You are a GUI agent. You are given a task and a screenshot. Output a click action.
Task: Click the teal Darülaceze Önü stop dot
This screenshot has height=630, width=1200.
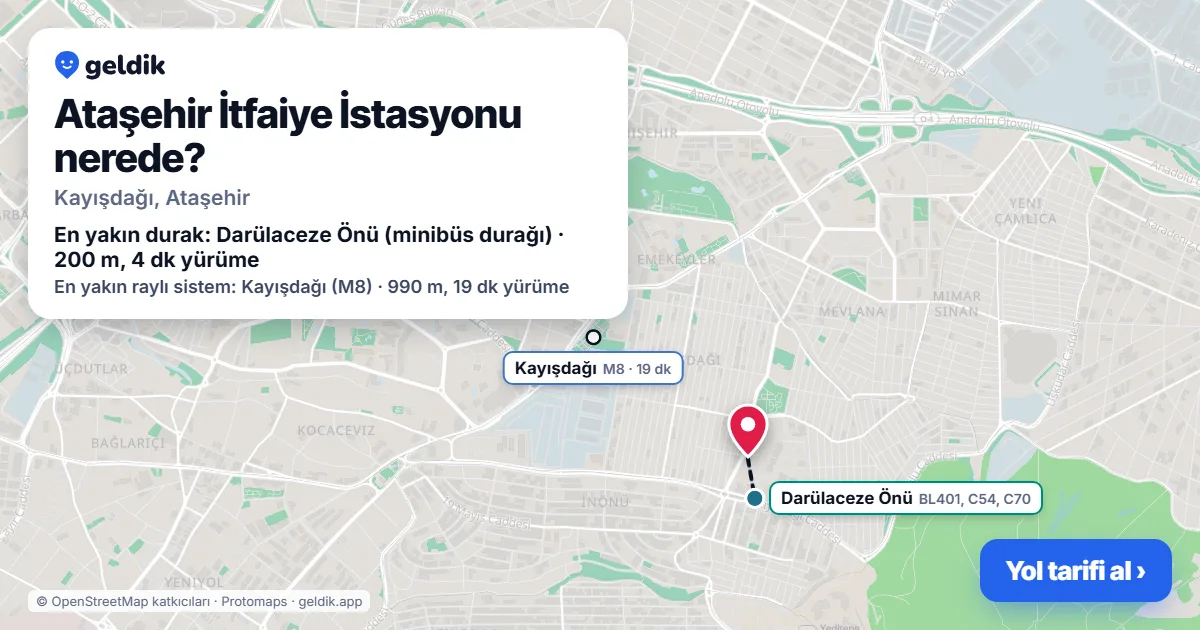point(754,498)
